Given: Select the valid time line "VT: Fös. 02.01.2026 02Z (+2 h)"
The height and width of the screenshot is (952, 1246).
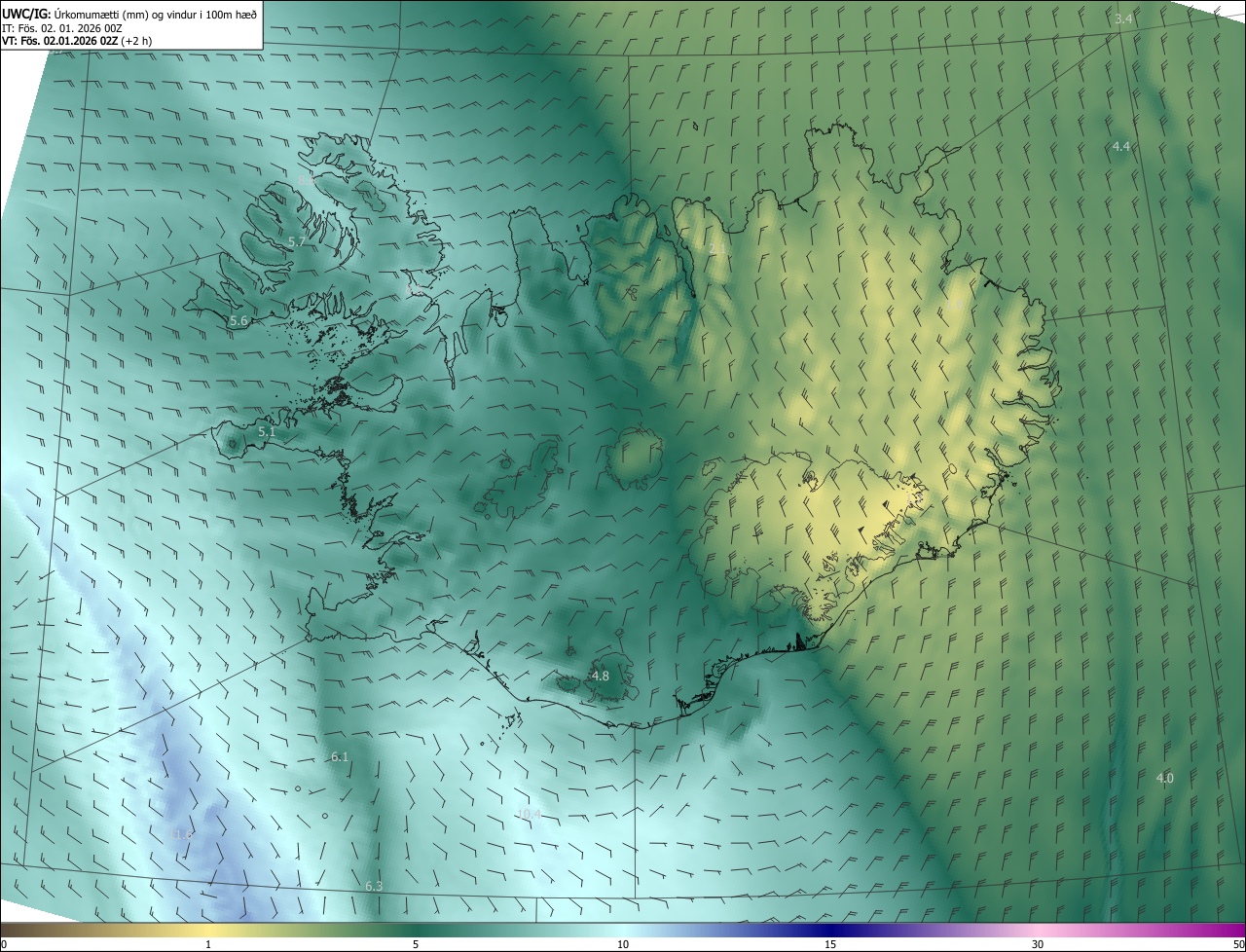Looking at the screenshot, I should 77,41.
